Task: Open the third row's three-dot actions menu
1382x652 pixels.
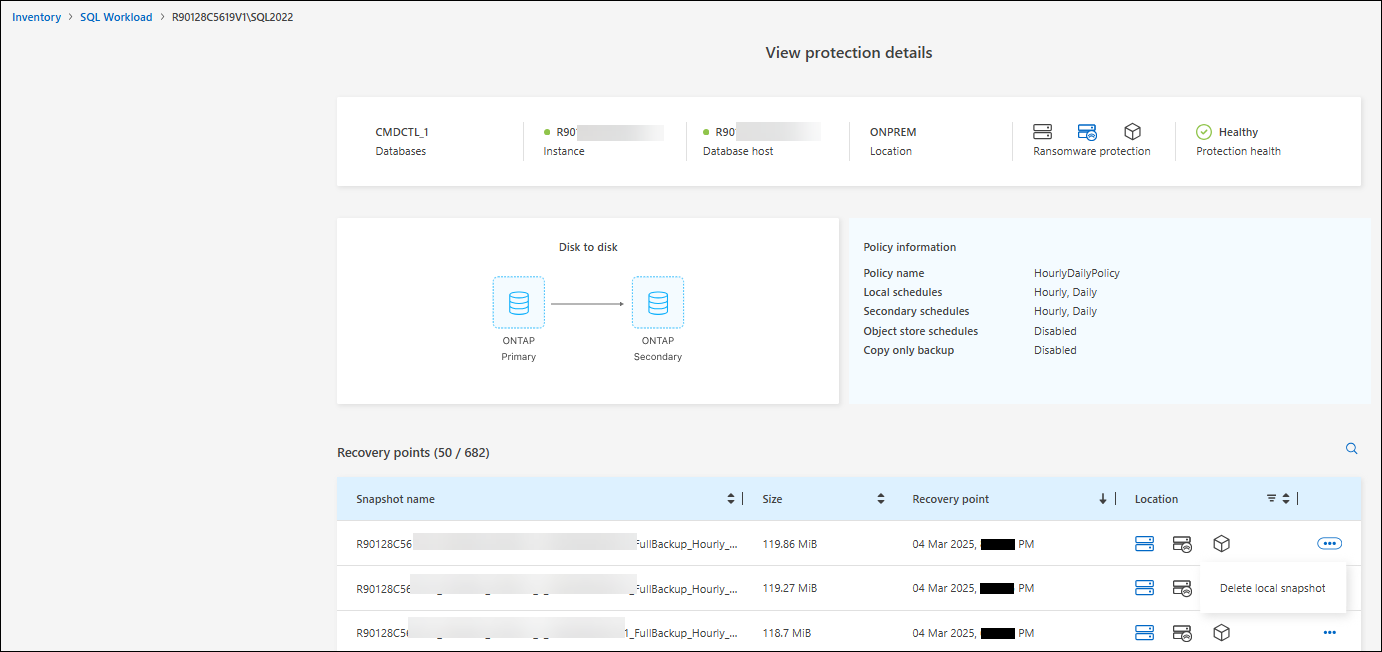Action: coord(1329,633)
